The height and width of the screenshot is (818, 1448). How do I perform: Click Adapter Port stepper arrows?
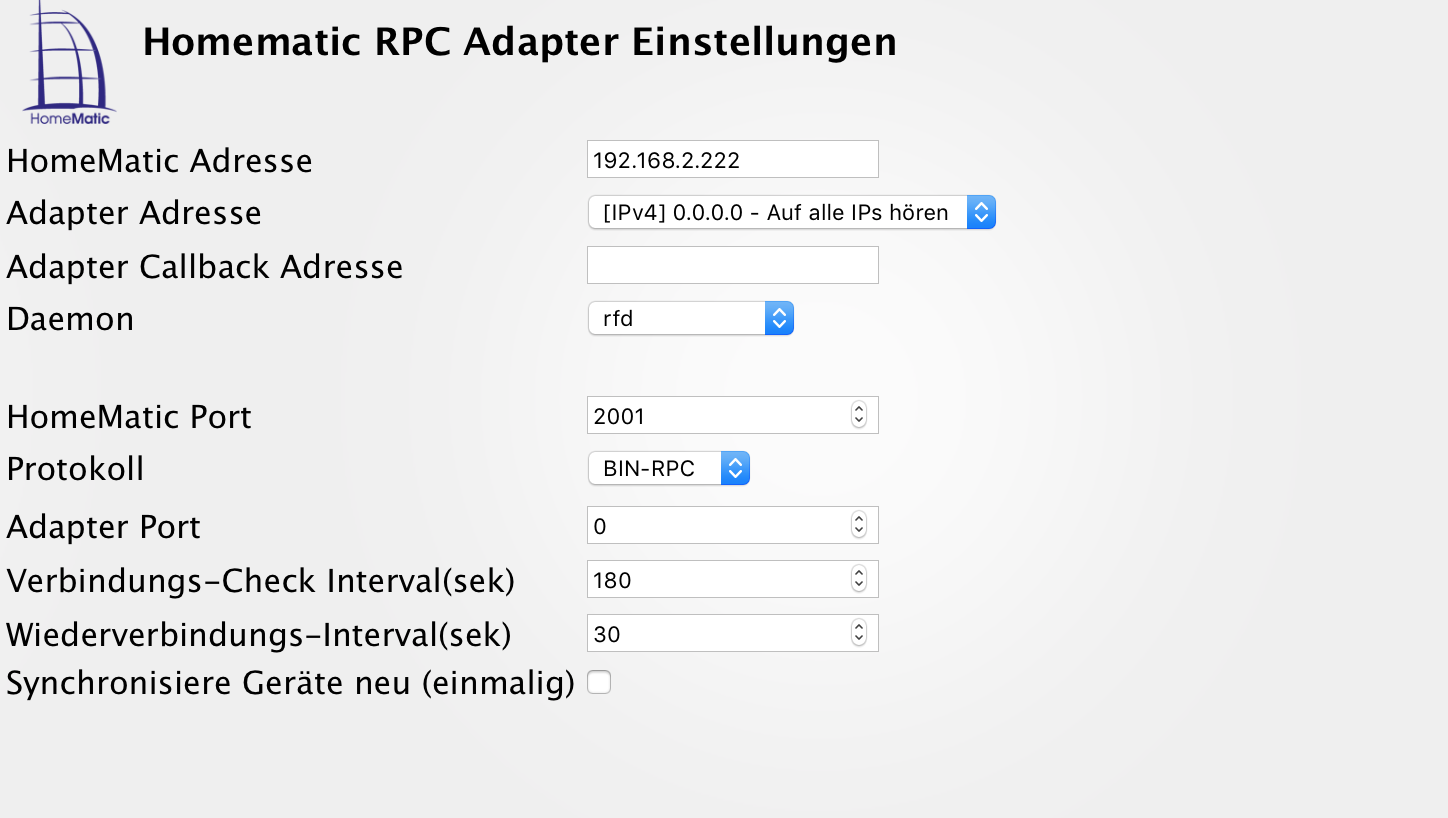[x=859, y=525]
